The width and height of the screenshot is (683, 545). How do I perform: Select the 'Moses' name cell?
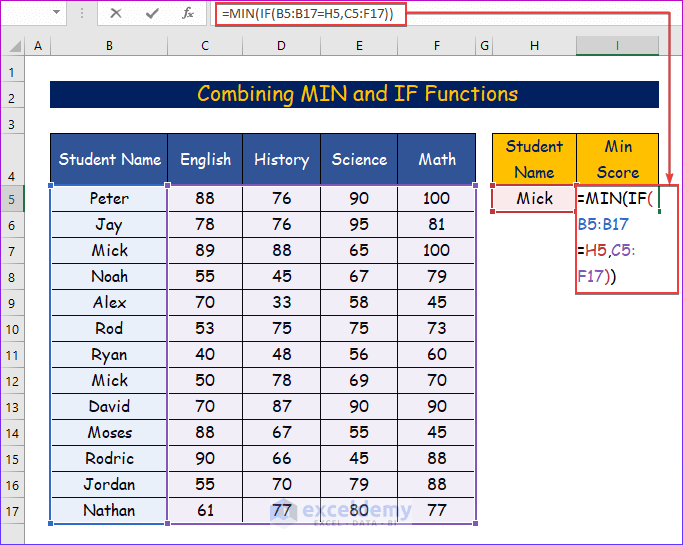click(x=109, y=433)
